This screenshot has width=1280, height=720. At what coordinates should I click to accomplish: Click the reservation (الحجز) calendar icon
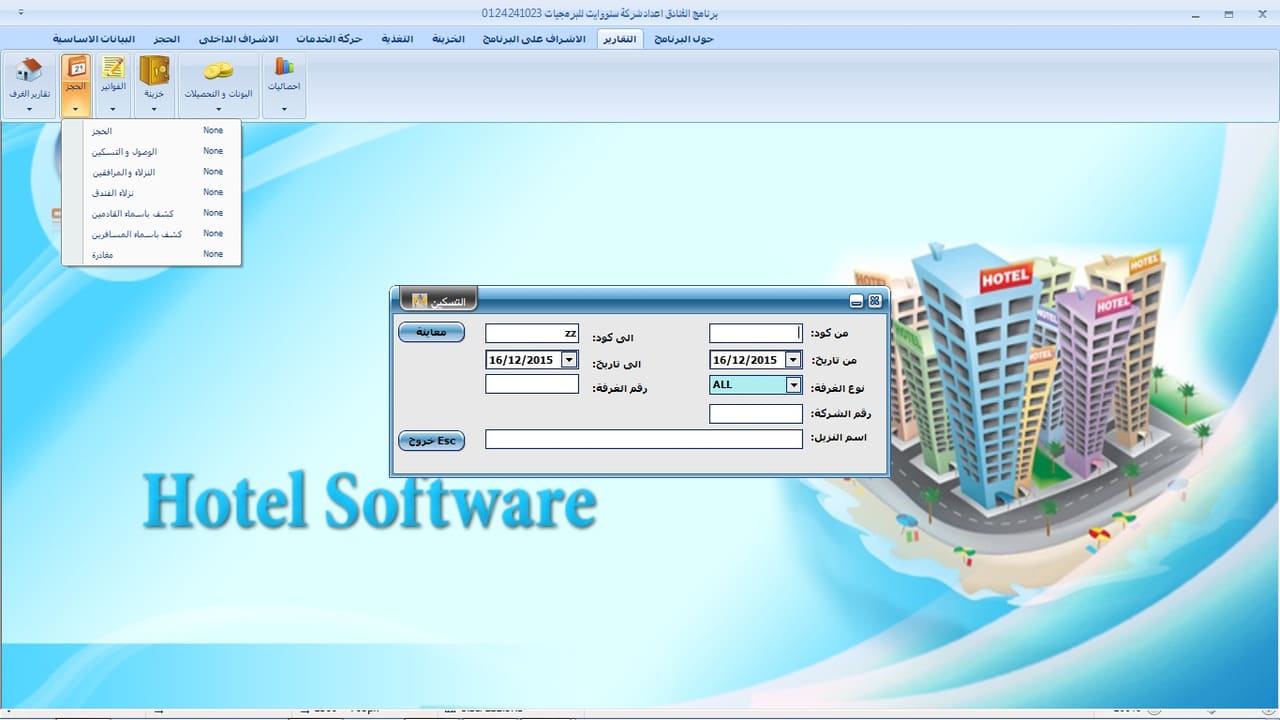[76, 68]
